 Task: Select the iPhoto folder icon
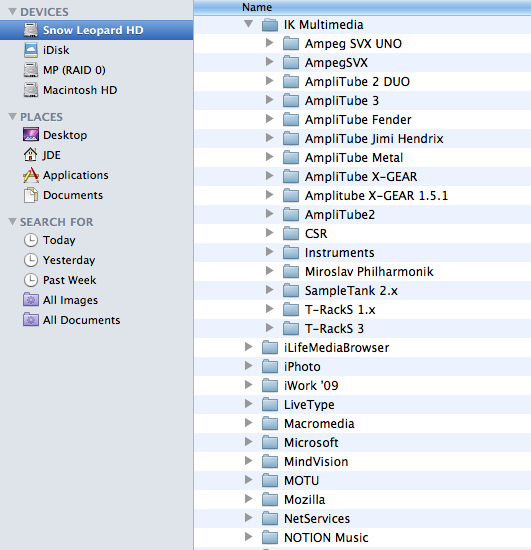[x=270, y=367]
